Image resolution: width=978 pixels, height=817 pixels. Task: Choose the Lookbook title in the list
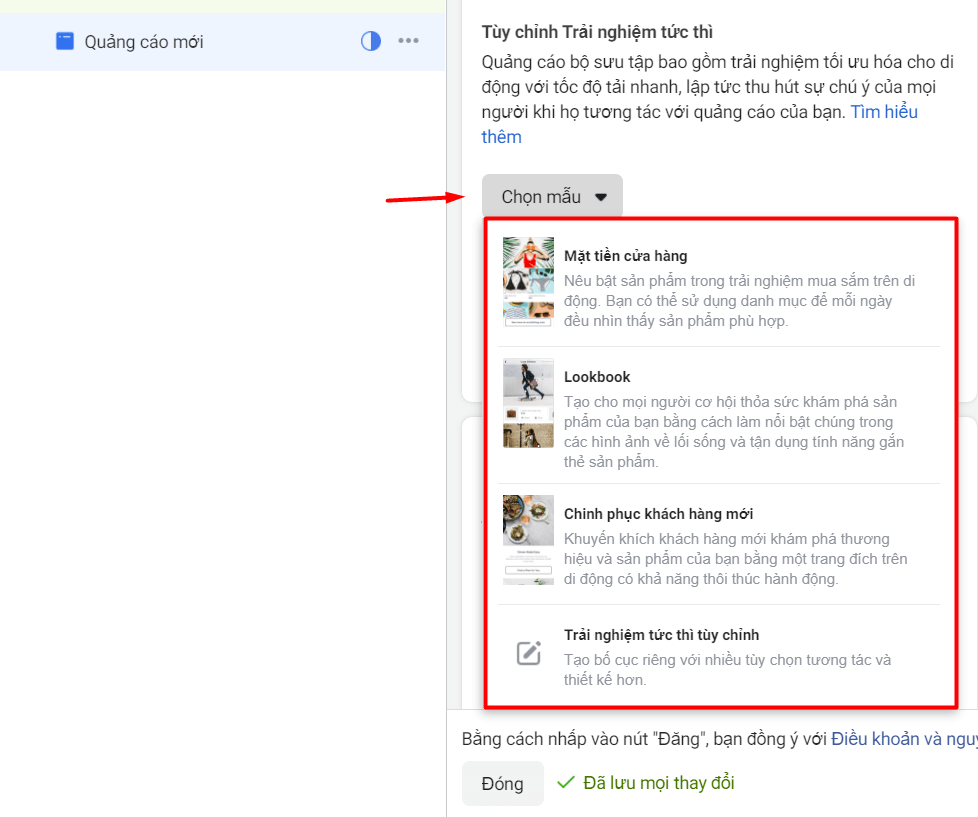pos(597,377)
